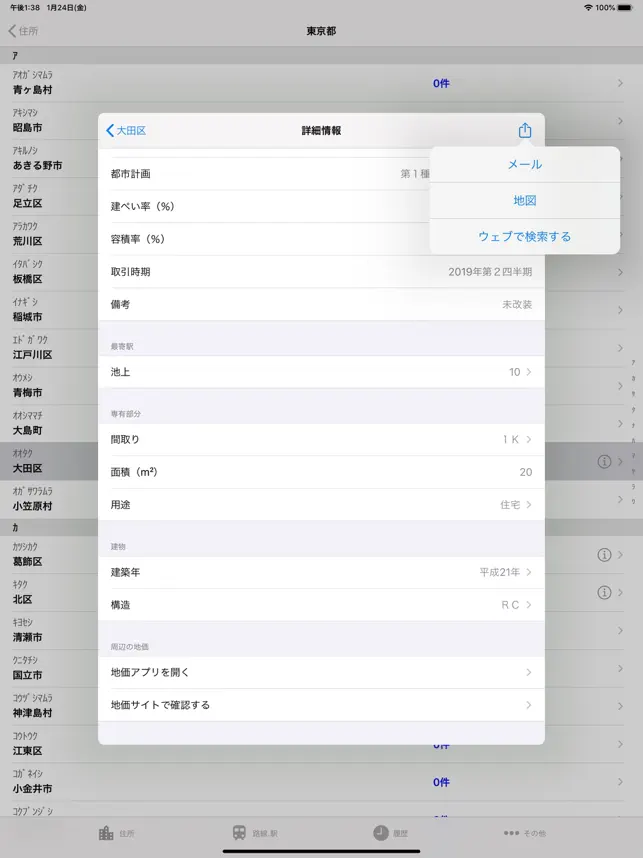Viewport: 643px width, 858px height.
Task: Select 国立市 in the list
Action: point(27,675)
